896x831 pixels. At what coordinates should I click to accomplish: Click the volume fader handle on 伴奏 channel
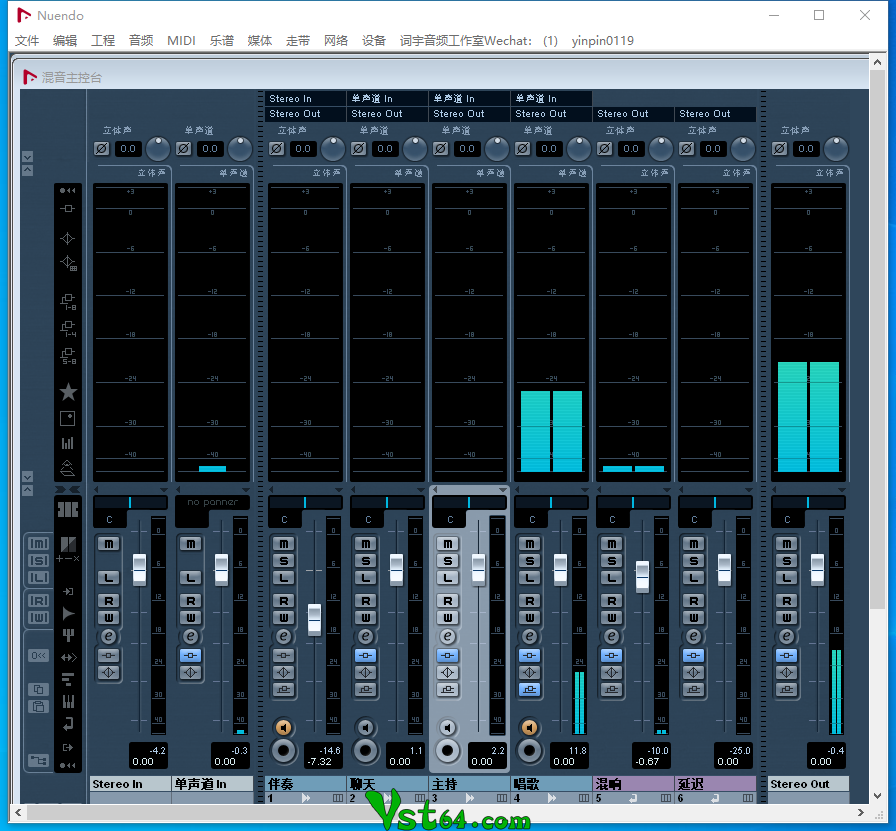314,620
